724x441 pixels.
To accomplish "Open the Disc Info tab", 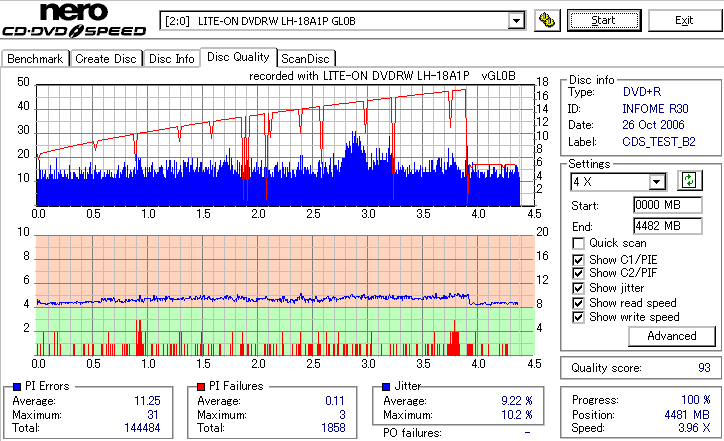I will [171, 59].
